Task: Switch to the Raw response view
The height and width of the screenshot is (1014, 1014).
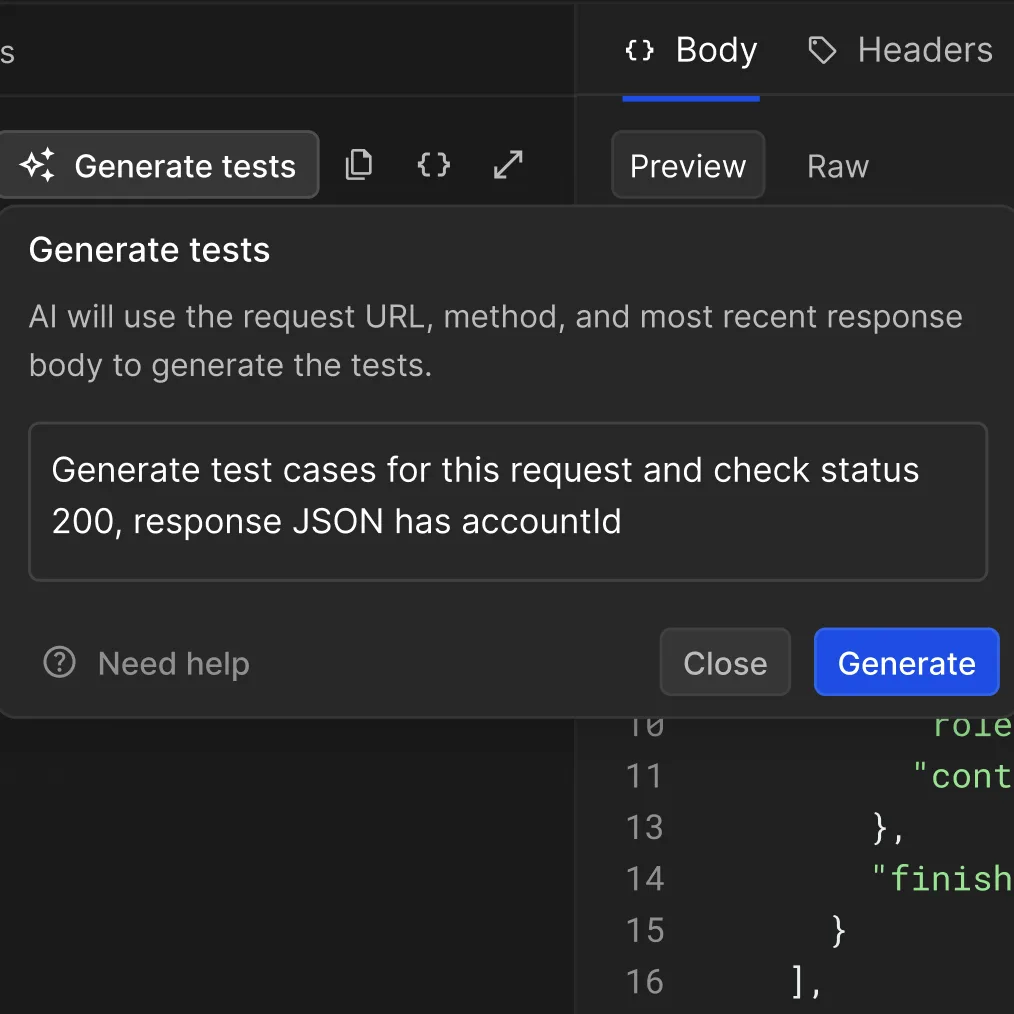Action: [x=838, y=165]
